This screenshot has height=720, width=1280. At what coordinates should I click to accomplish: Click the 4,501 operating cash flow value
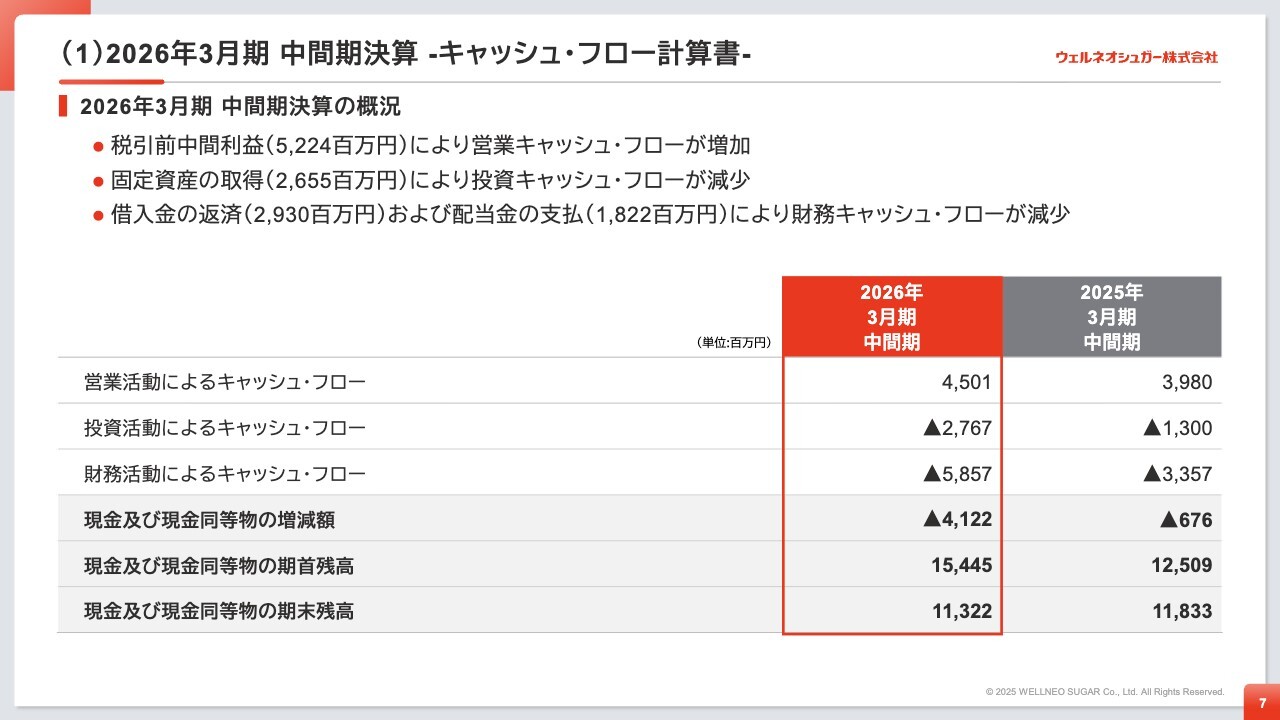(x=966, y=381)
